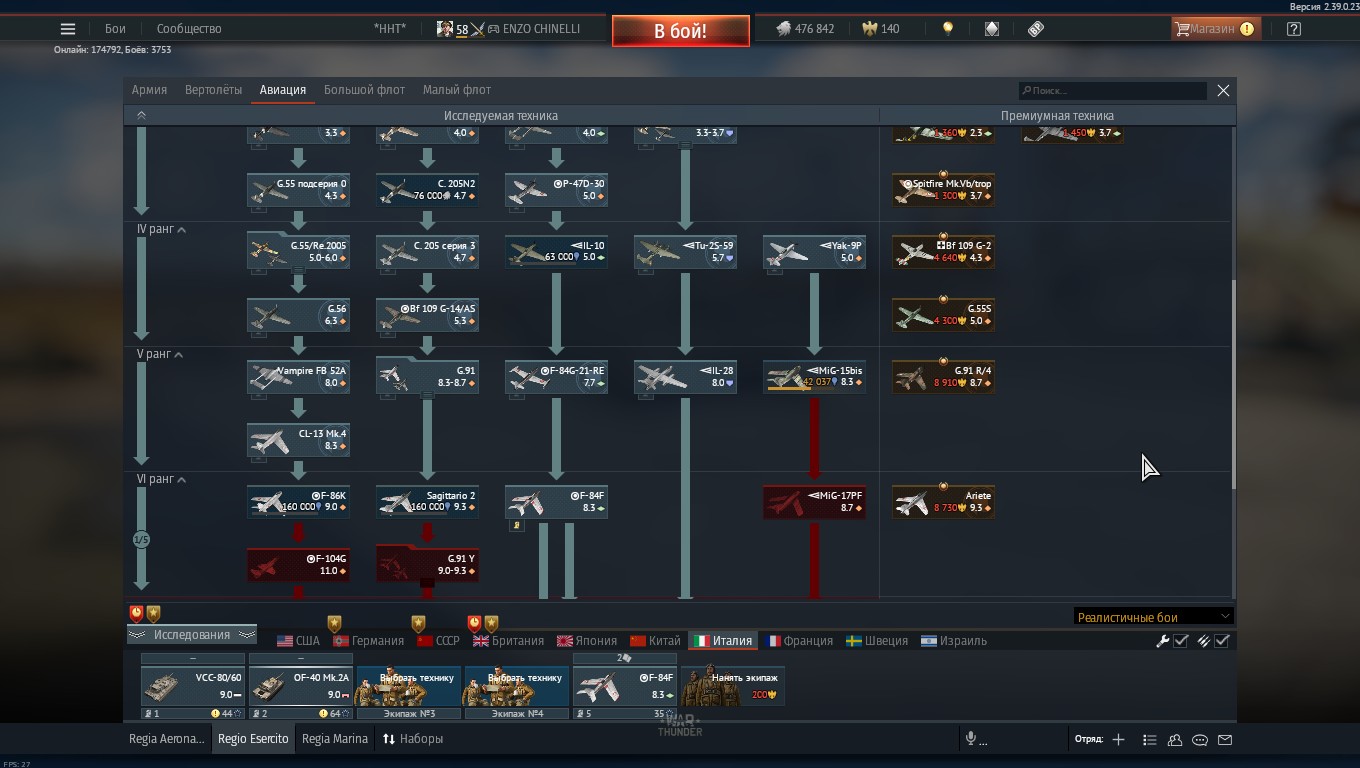Select the Германия nation tab
1360x768 pixels.
tap(368, 641)
